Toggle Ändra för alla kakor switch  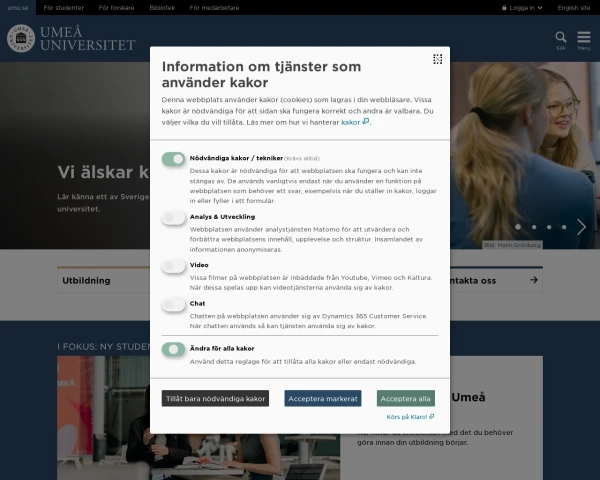[174, 349]
